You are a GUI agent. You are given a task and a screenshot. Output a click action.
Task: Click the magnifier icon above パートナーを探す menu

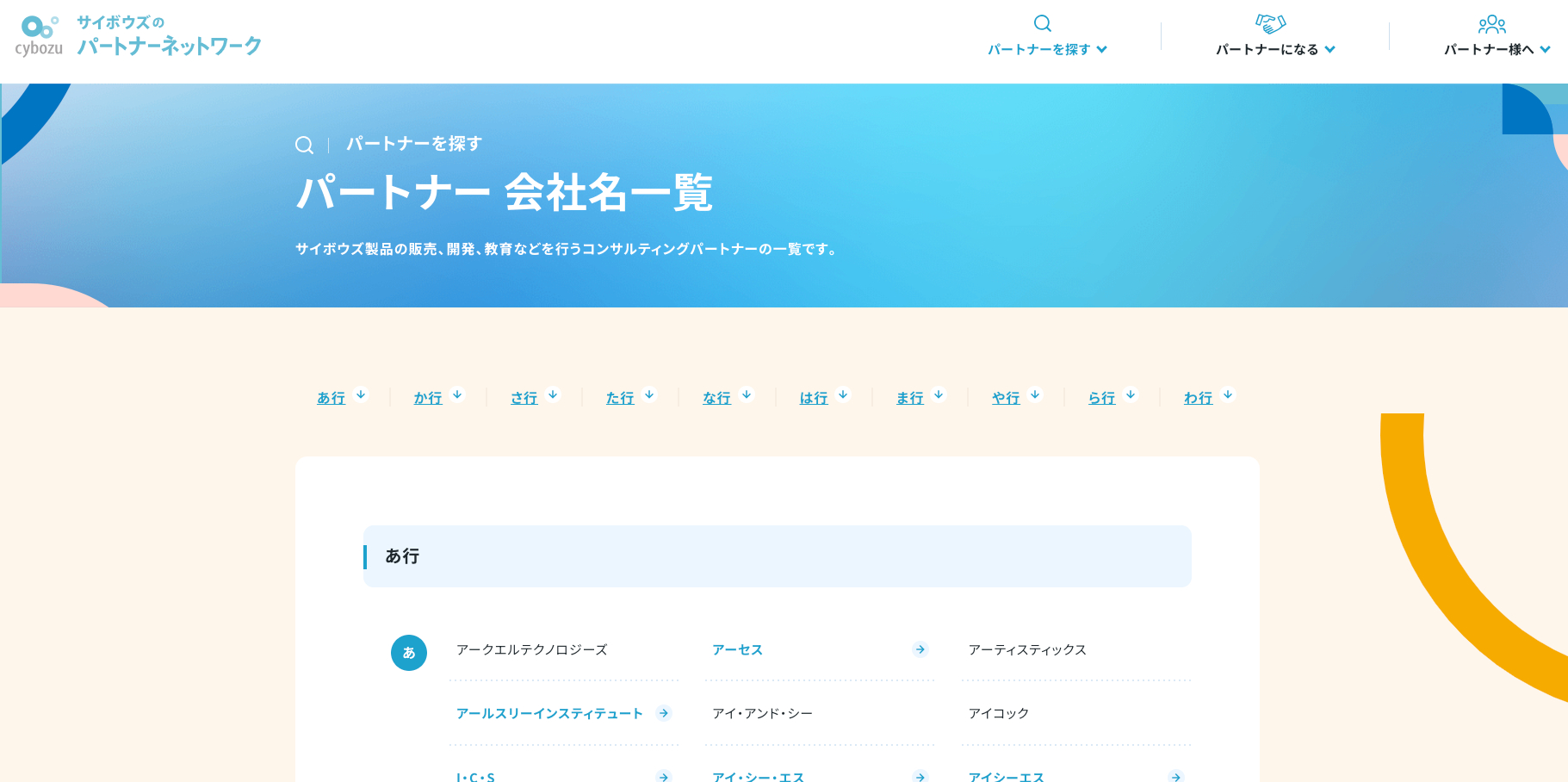point(1043,23)
